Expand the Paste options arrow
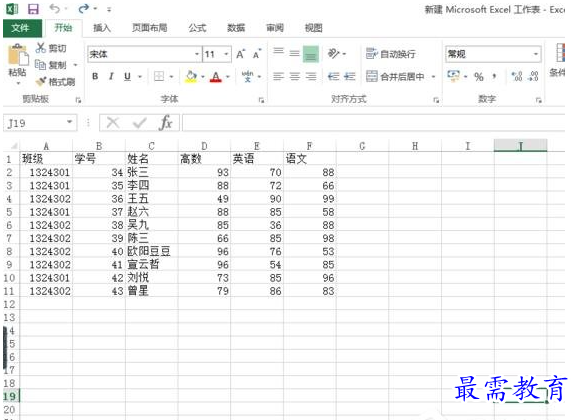Image resolution: width=576 pixels, height=420 pixels. coord(18,83)
